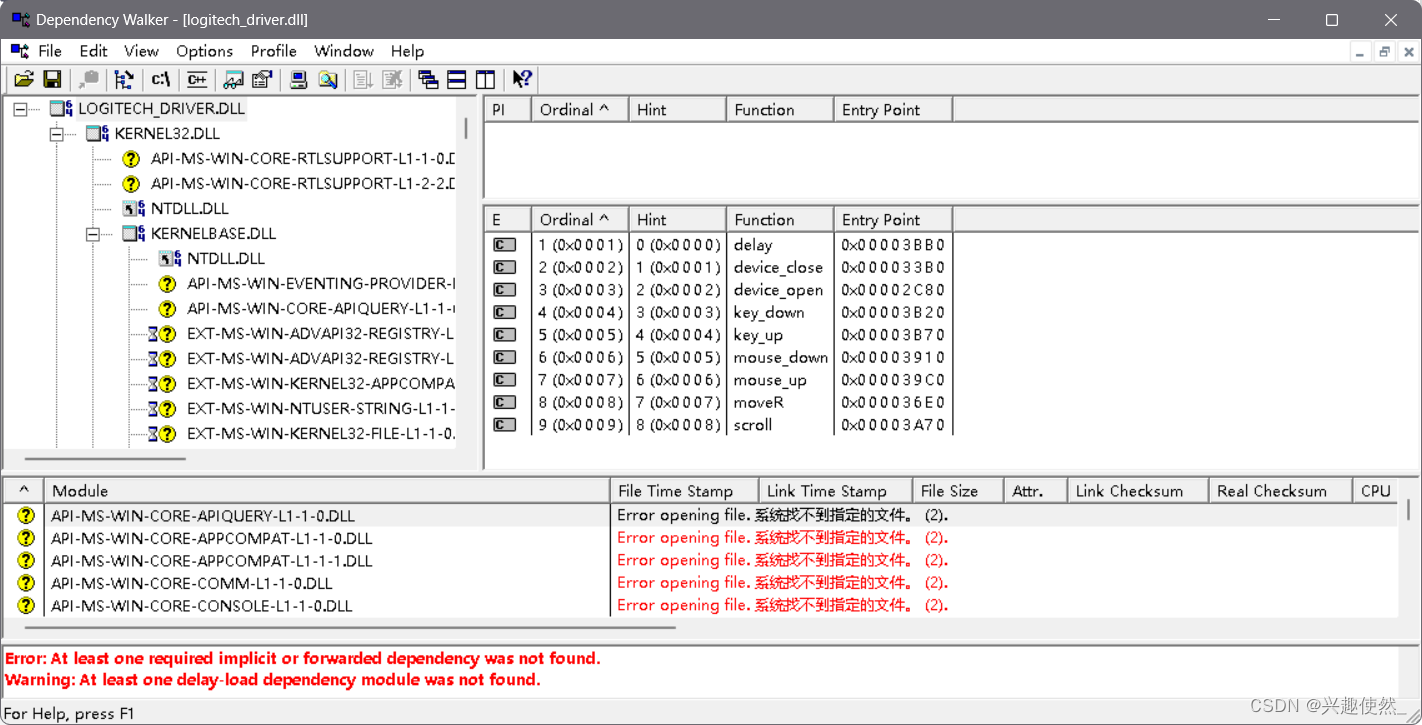Sort exports pane by Function column header
Viewport: 1422px width, 725px height.
pyautogui.click(x=780, y=220)
